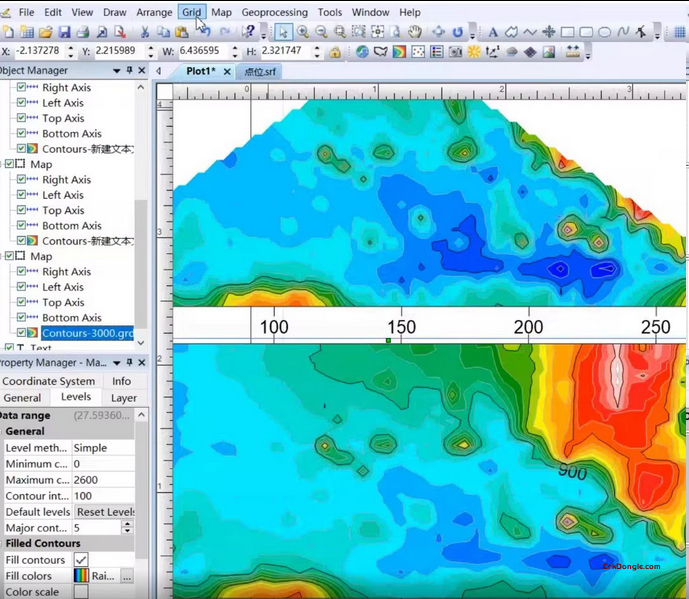
Task: Select the Rectangle drawing tool
Action: pyautogui.click(x=567, y=32)
